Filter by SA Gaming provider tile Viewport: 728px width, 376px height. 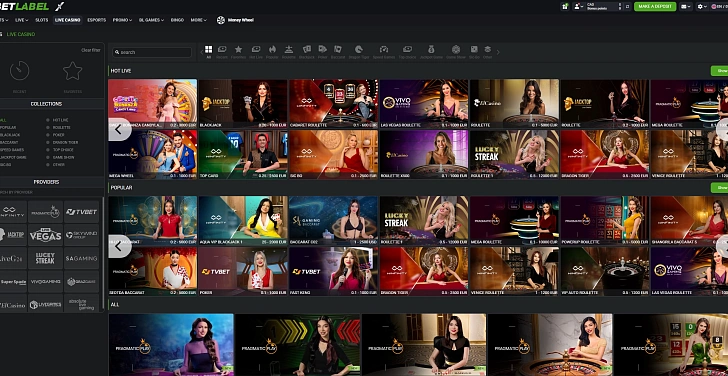[x=81, y=258]
